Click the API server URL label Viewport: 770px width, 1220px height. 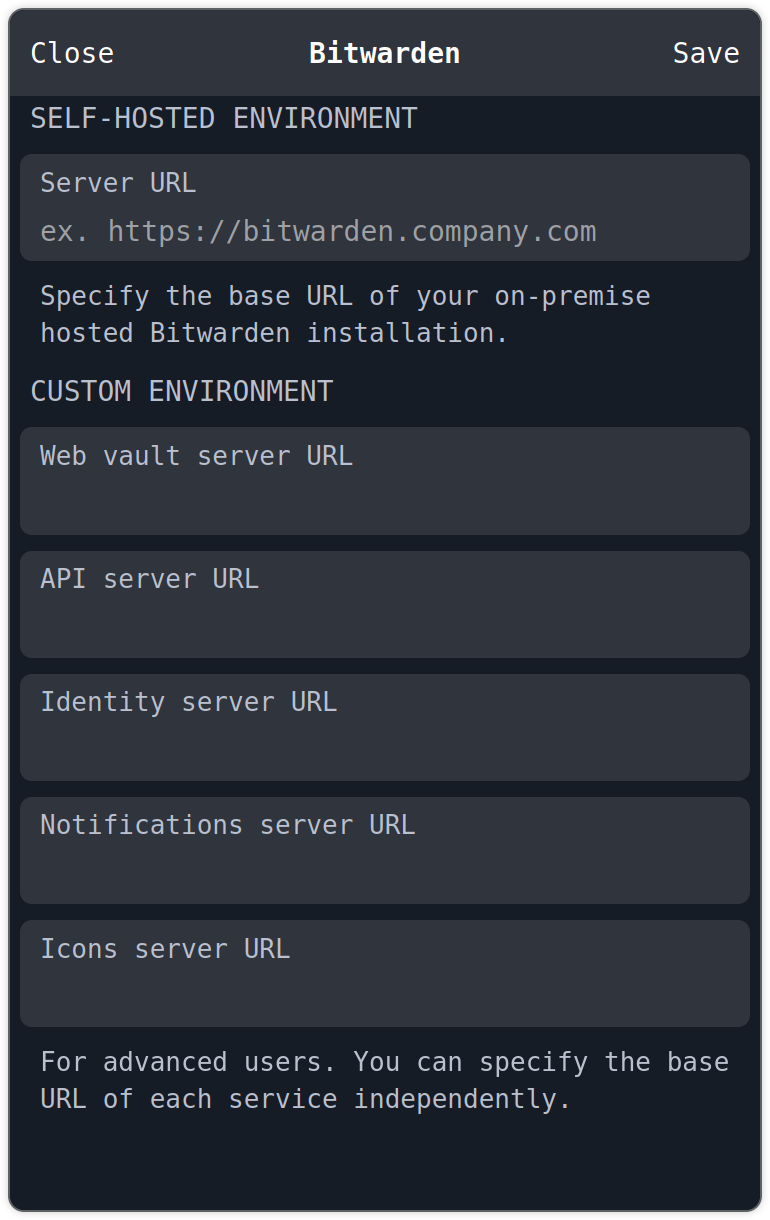(x=148, y=579)
